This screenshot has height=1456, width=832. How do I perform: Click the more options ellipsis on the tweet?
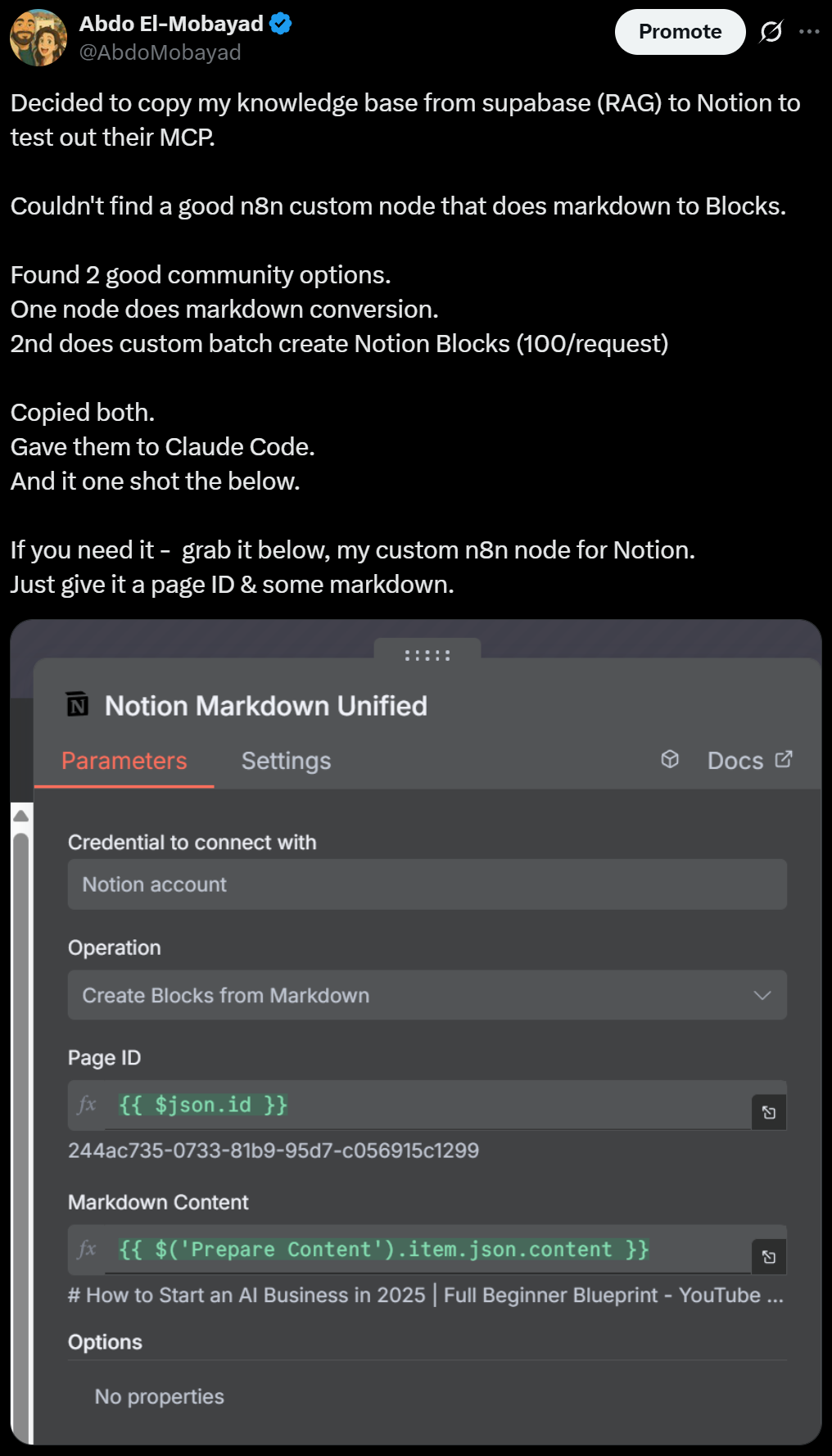(x=808, y=31)
